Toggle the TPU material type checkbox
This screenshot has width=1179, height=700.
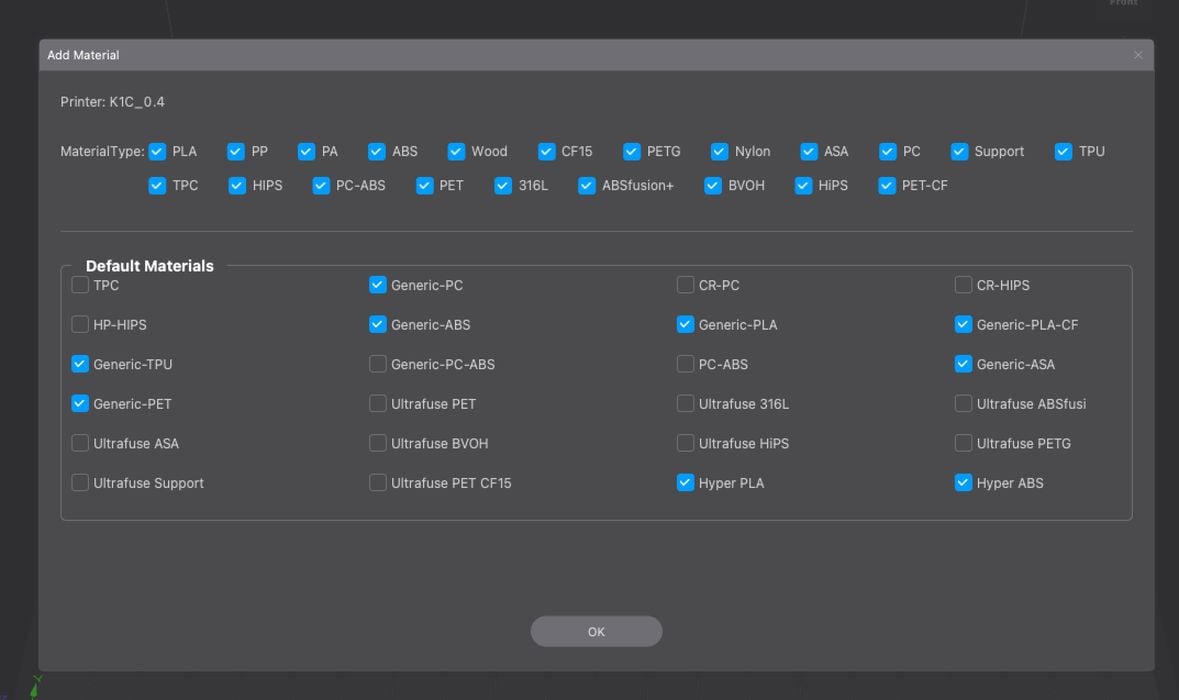click(x=1063, y=152)
